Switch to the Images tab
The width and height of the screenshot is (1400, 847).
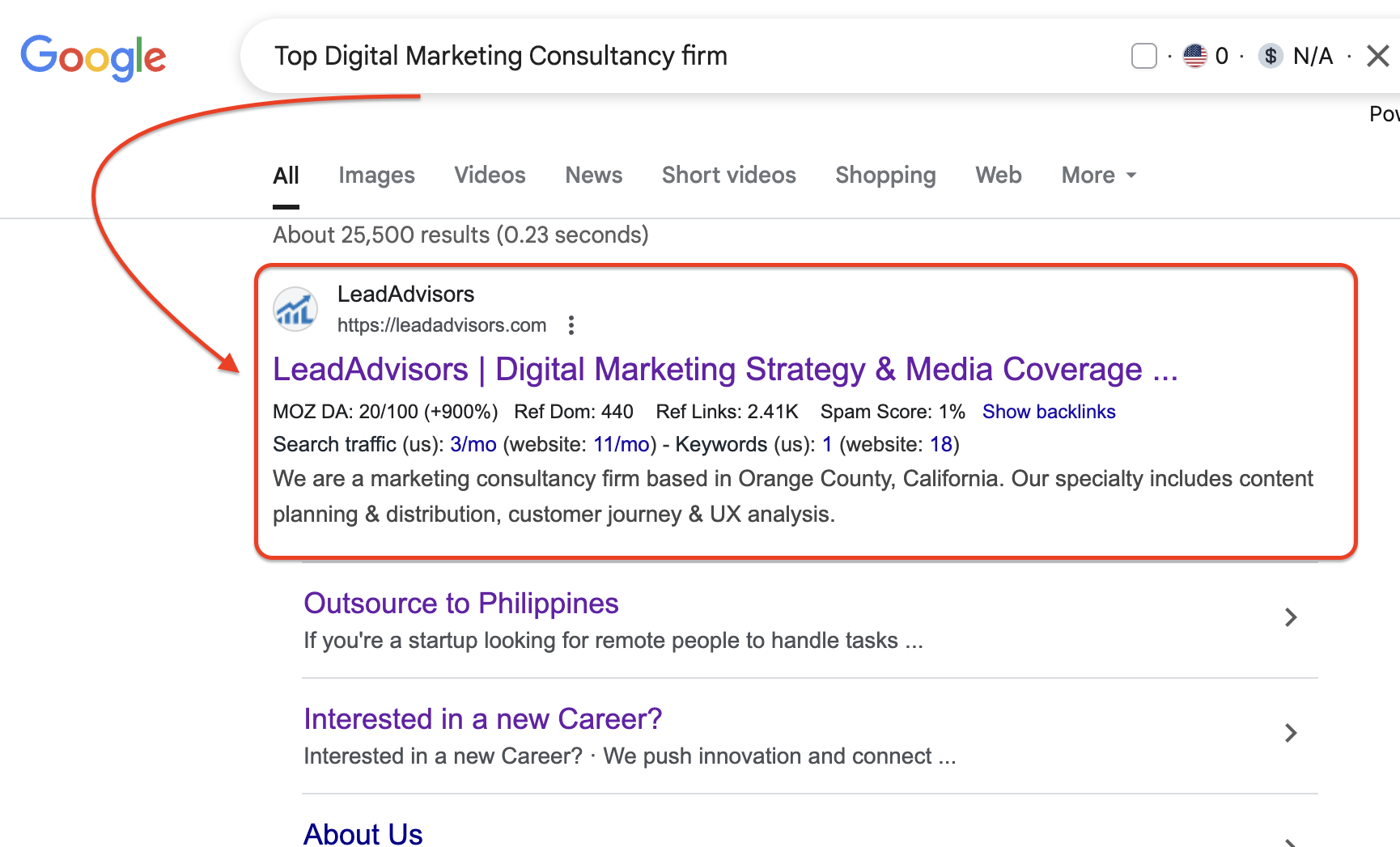tap(376, 176)
